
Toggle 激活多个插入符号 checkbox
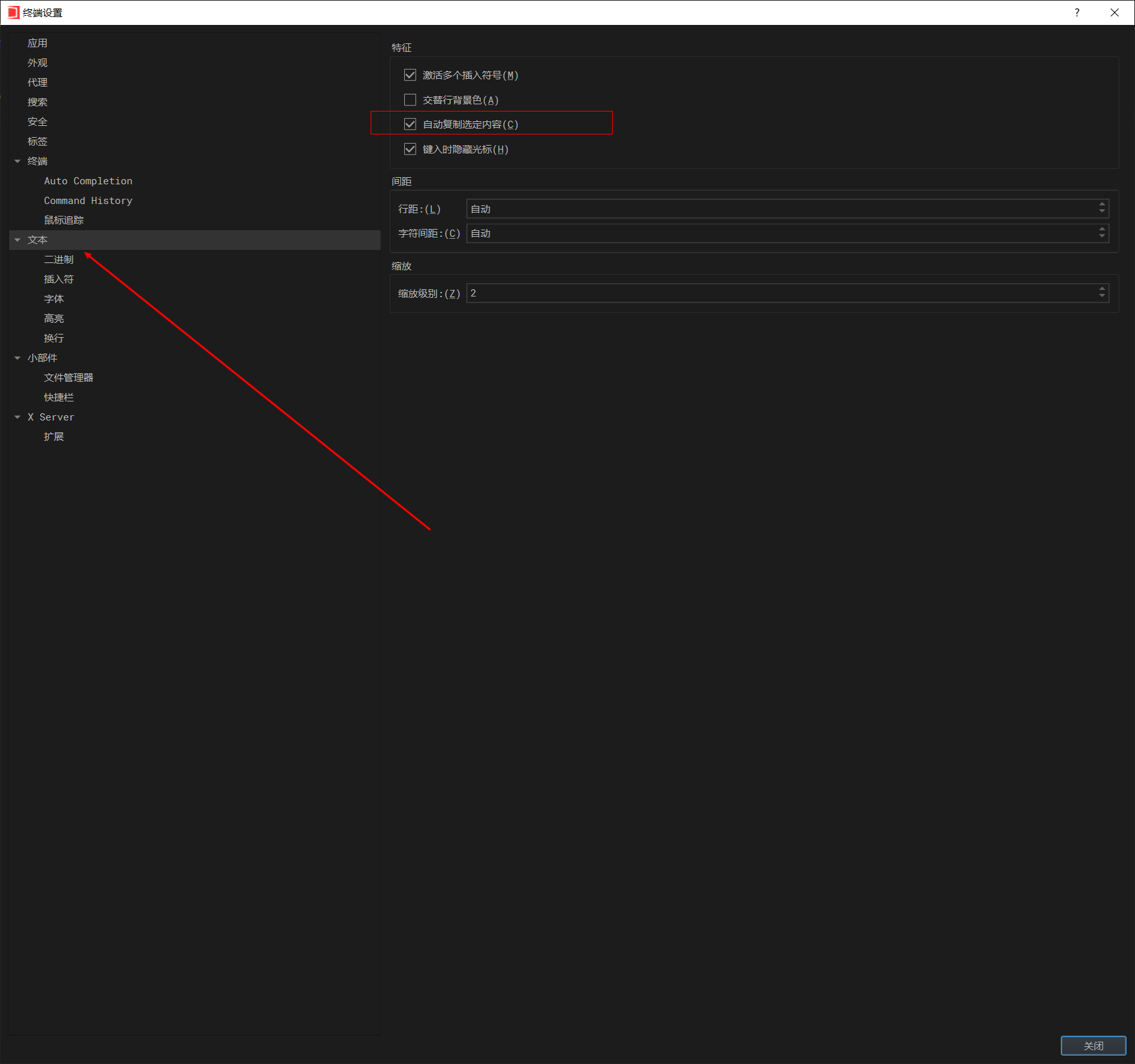[410, 75]
